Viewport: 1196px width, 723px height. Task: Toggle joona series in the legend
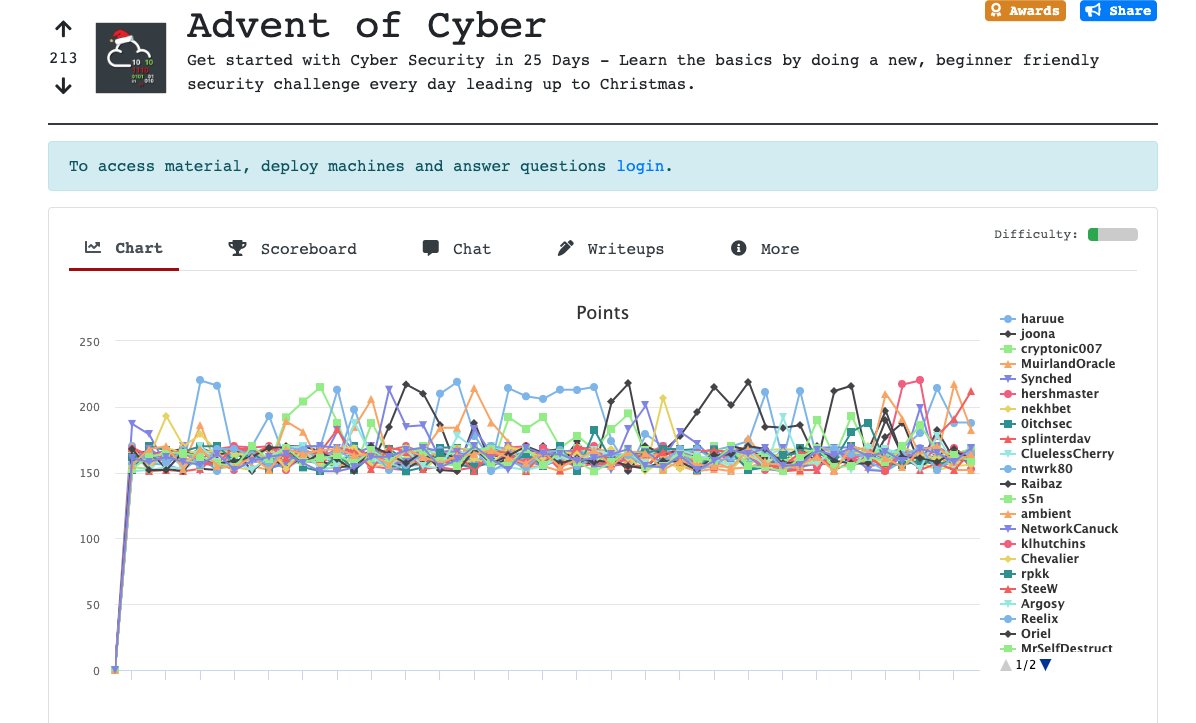click(x=1027, y=334)
